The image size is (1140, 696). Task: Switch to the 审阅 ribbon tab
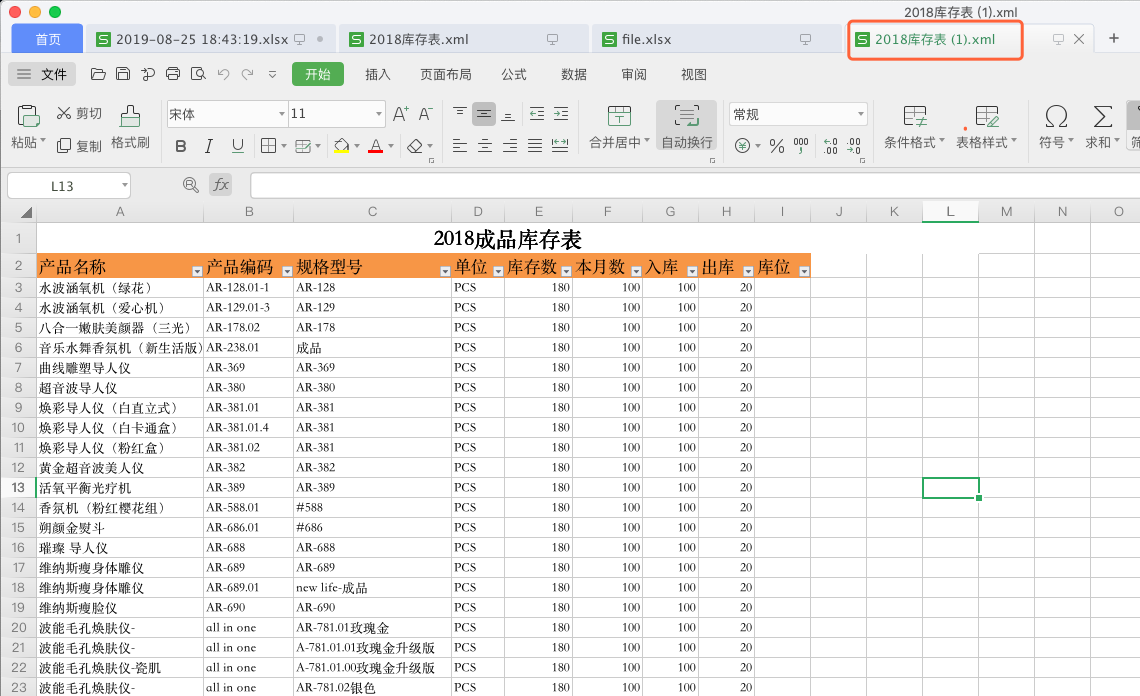pos(634,74)
